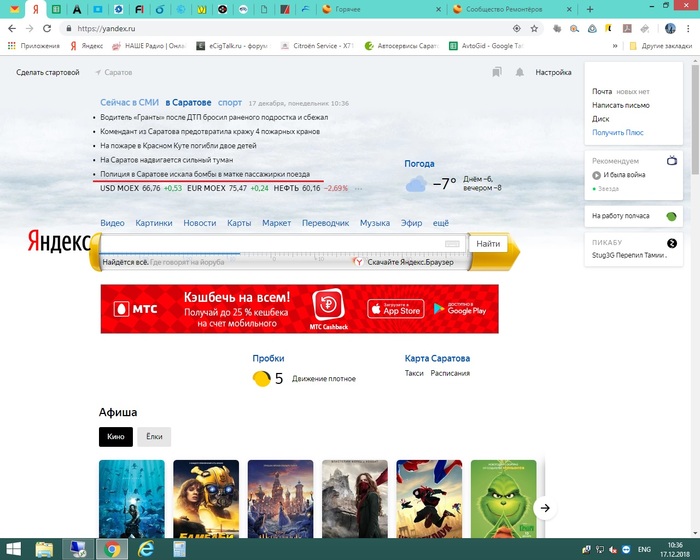This screenshot has height=560, width=700.
Task: Select the Ёлки category in Афиша
Action: [154, 437]
